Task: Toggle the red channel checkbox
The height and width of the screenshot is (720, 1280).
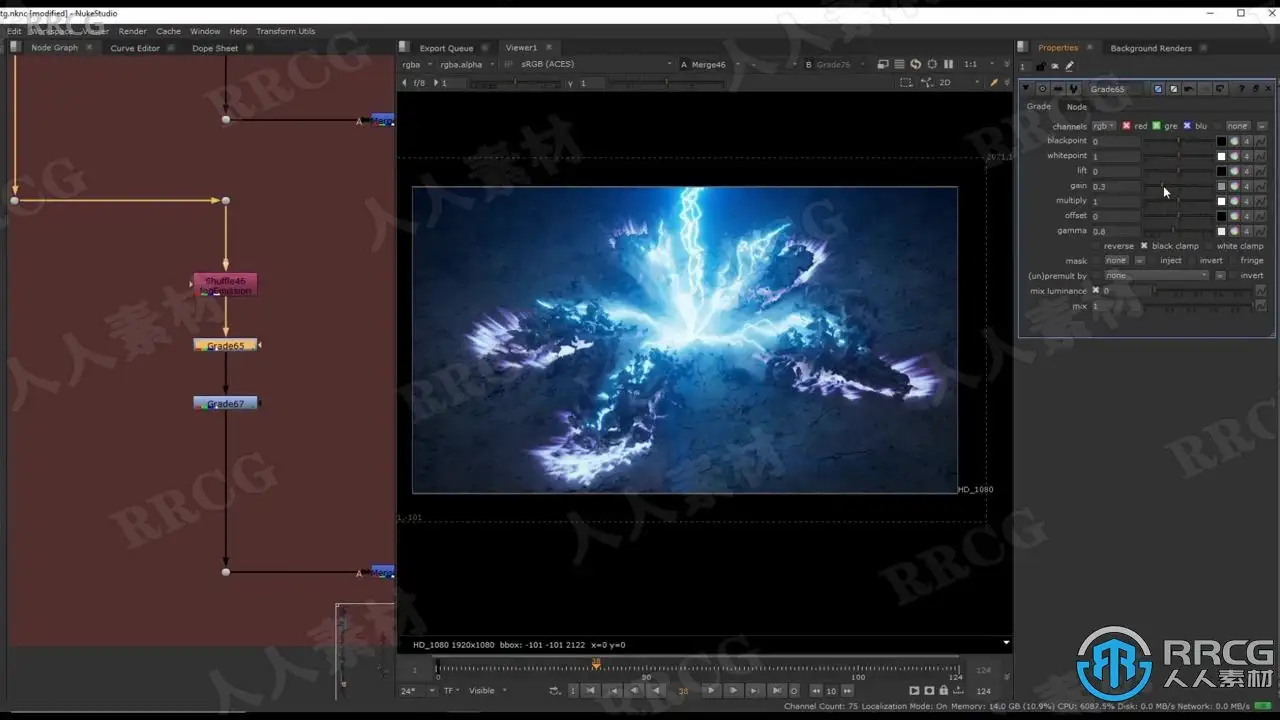Action: point(1126,126)
